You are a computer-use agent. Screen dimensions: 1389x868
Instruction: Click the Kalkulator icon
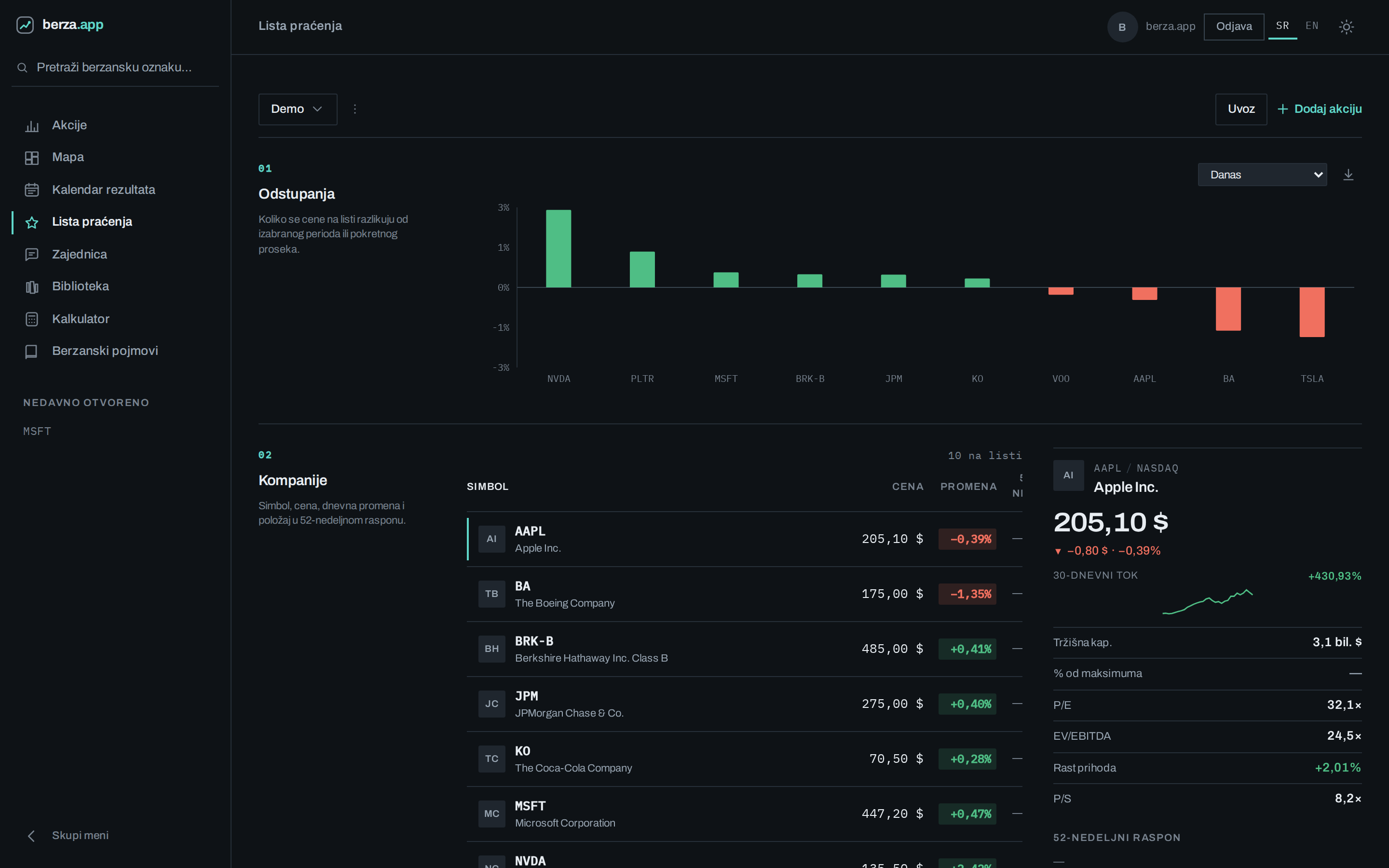point(32,319)
